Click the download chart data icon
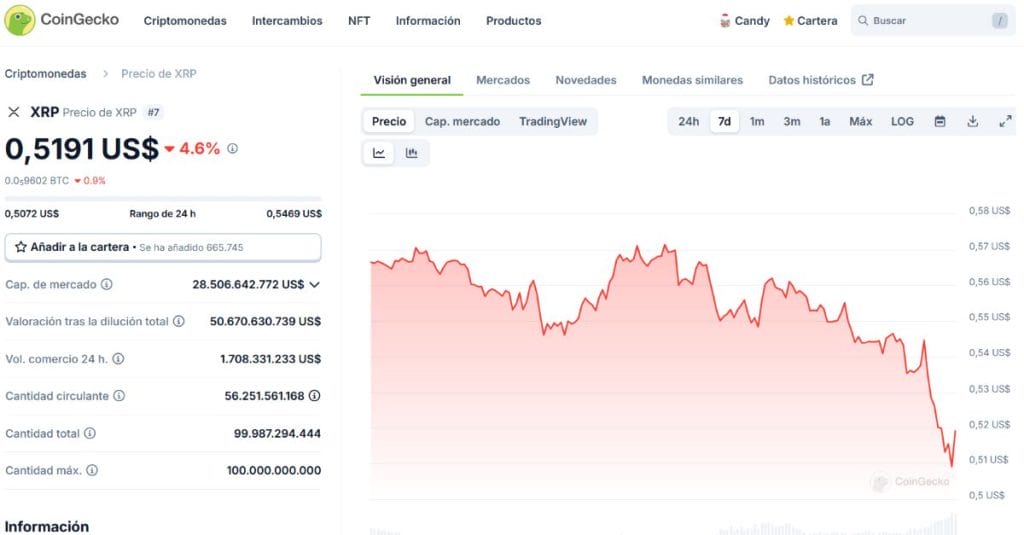Viewport: 1024px width, 535px height. (x=972, y=122)
